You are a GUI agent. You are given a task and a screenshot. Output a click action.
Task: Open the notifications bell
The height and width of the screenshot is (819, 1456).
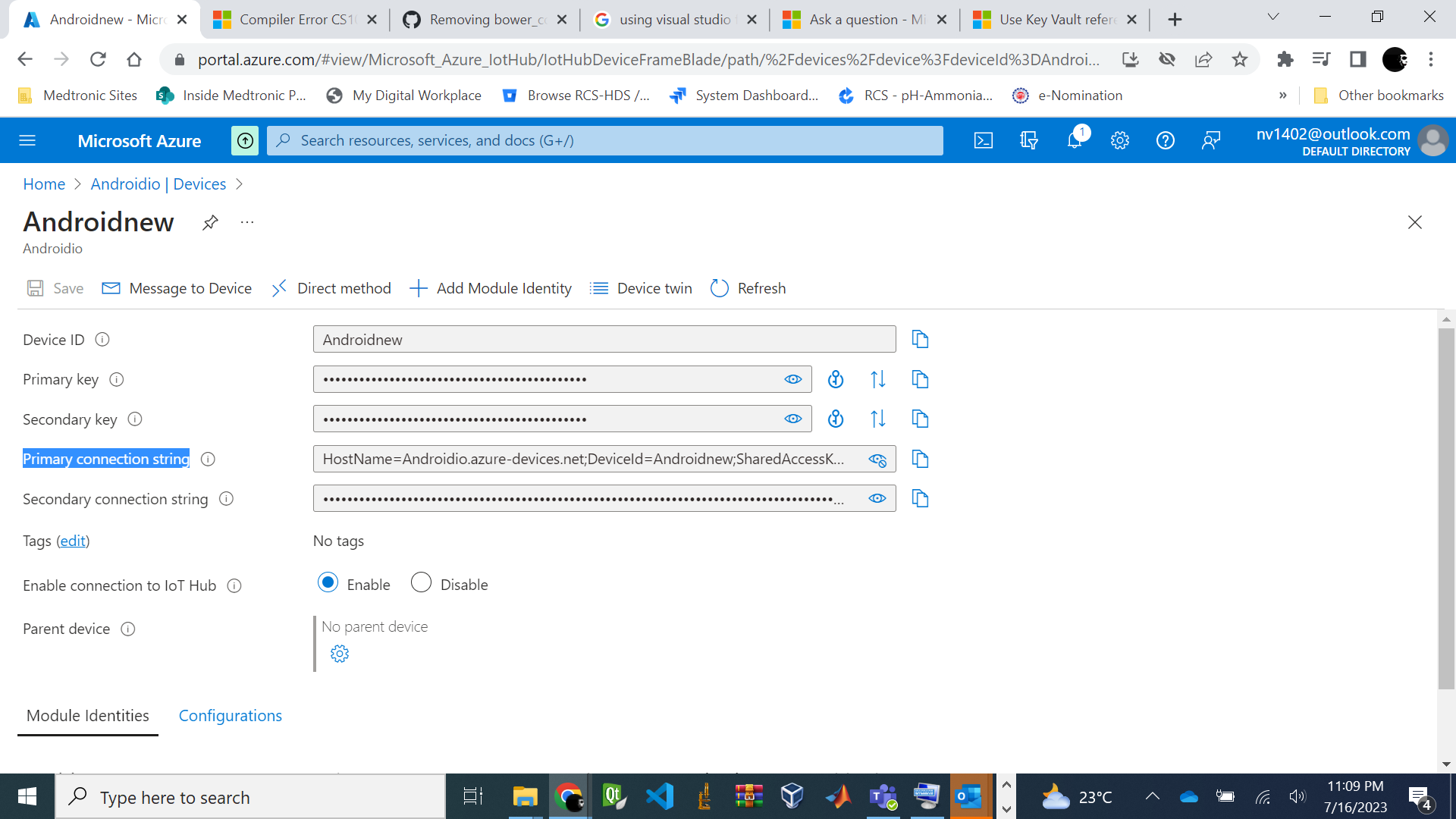[1075, 140]
